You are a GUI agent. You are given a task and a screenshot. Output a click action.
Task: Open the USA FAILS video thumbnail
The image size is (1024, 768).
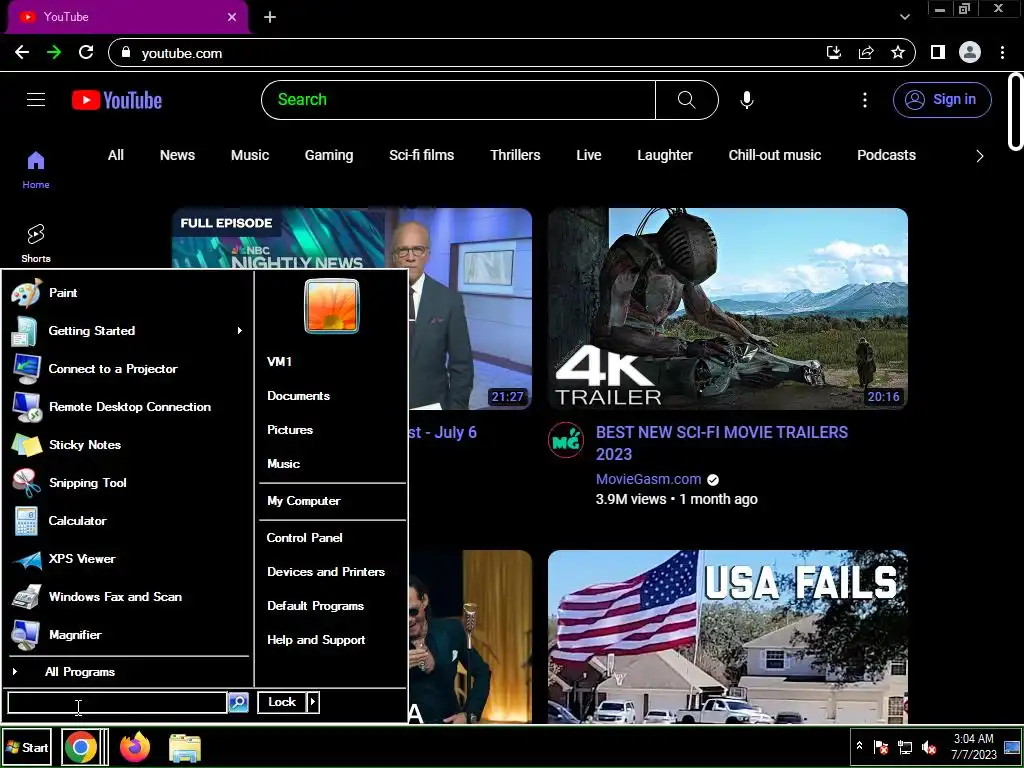[728, 637]
